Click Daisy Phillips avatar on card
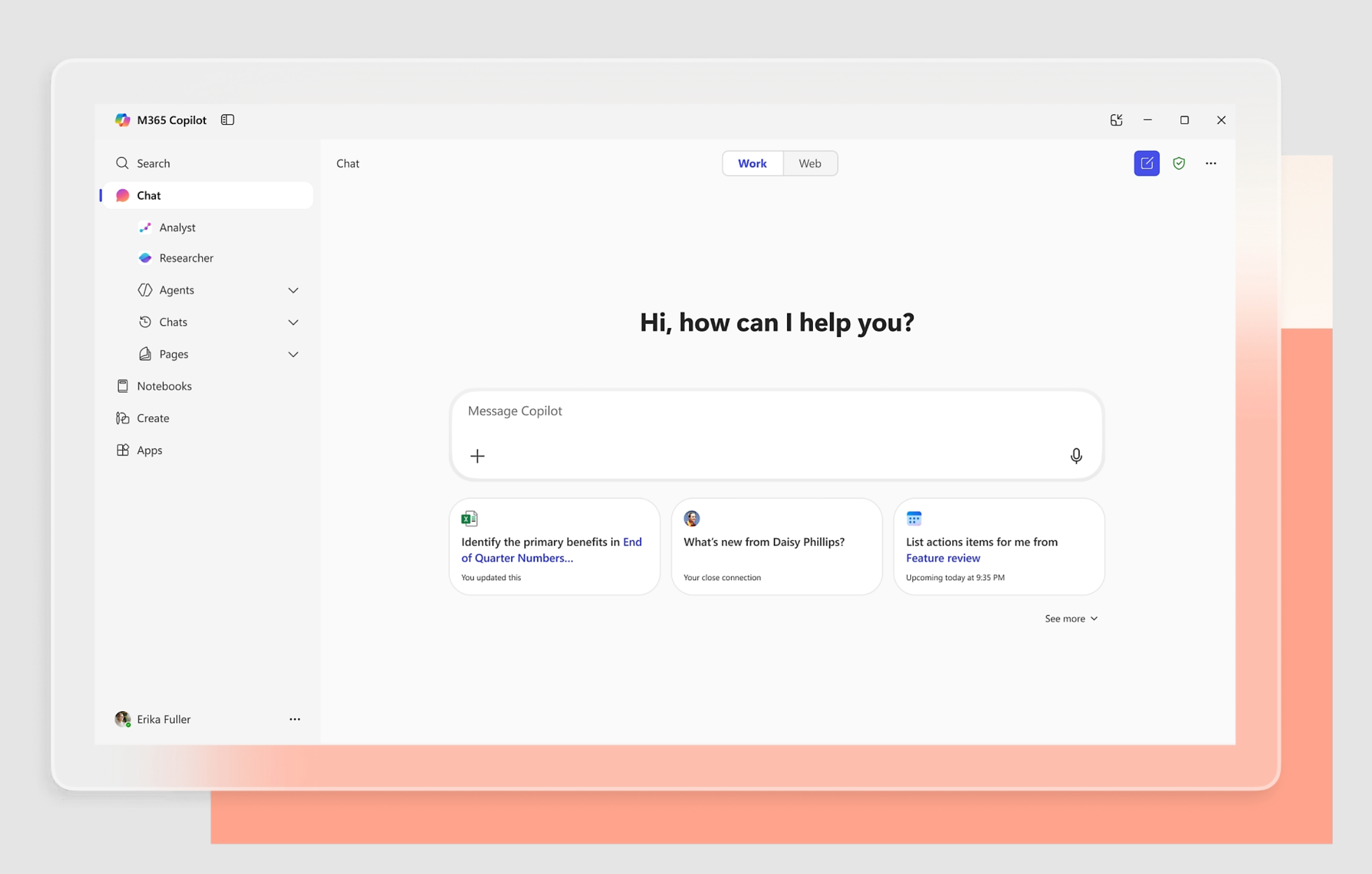 coord(691,518)
